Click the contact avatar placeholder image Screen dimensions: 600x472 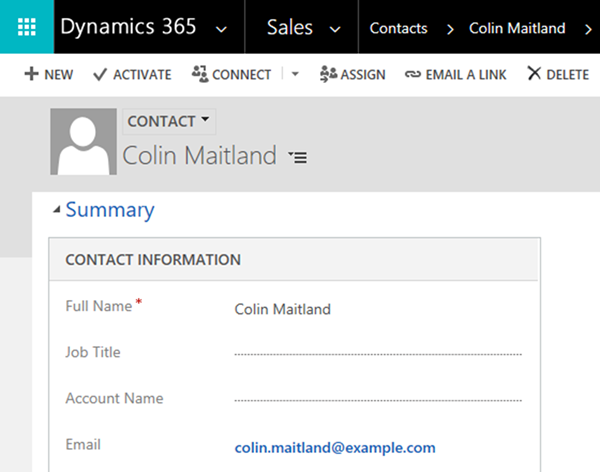[x=82, y=142]
